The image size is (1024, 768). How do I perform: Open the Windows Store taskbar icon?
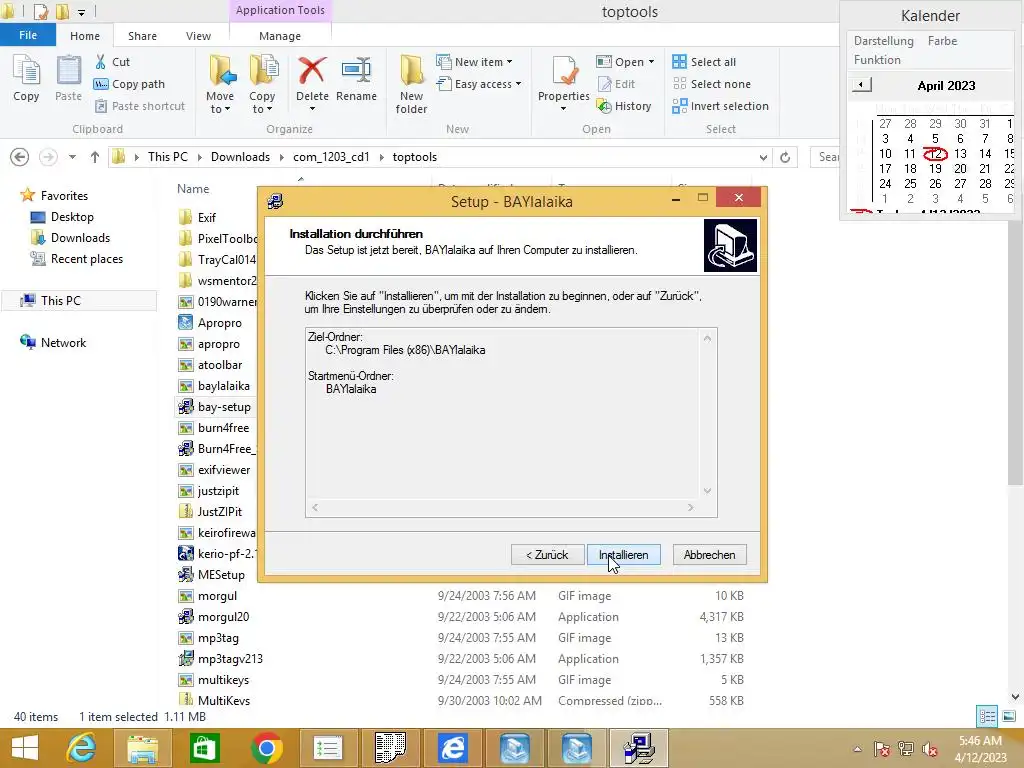[x=204, y=748]
